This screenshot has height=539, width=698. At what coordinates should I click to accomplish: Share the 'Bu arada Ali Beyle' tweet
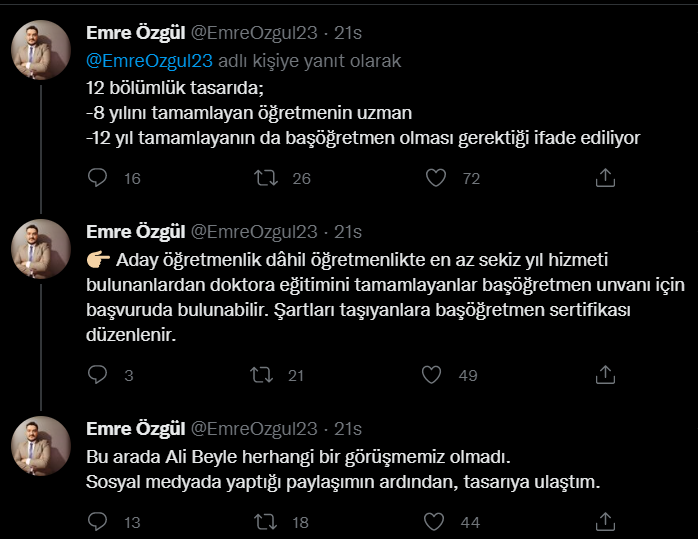[x=605, y=522]
